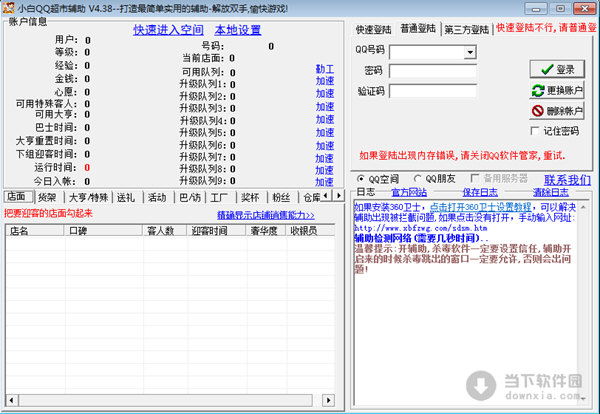Switch to the 快速登陆 tab
600x414 pixels.
pyautogui.click(x=373, y=29)
